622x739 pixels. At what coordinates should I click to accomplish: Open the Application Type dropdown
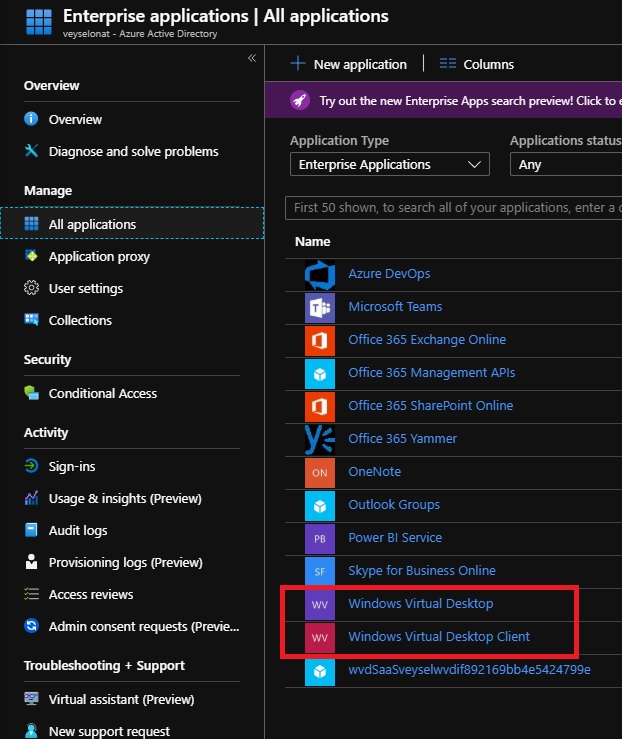[390, 164]
